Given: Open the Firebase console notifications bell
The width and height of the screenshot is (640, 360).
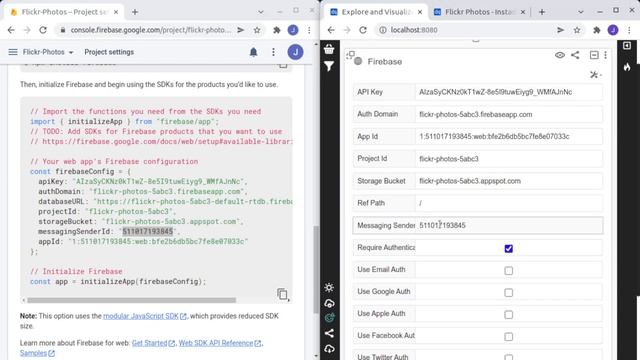Looking at the screenshot, I should [253, 52].
